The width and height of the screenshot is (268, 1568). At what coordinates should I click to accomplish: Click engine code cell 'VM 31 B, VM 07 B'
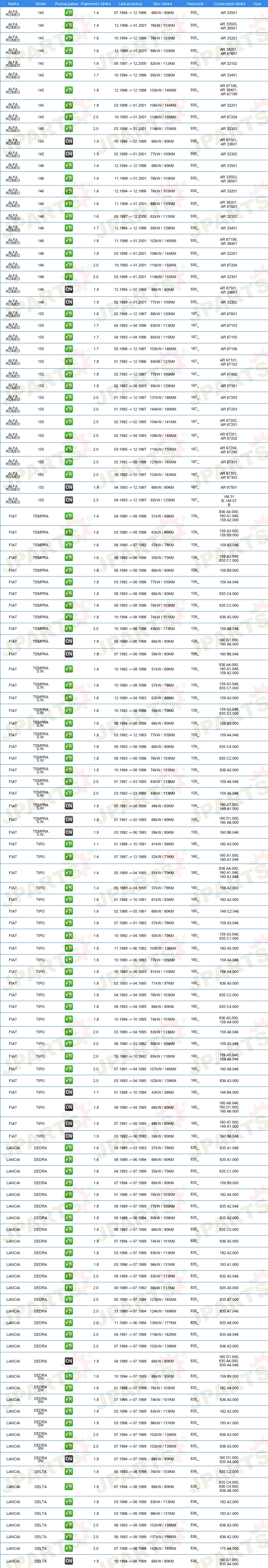[x=229, y=500]
